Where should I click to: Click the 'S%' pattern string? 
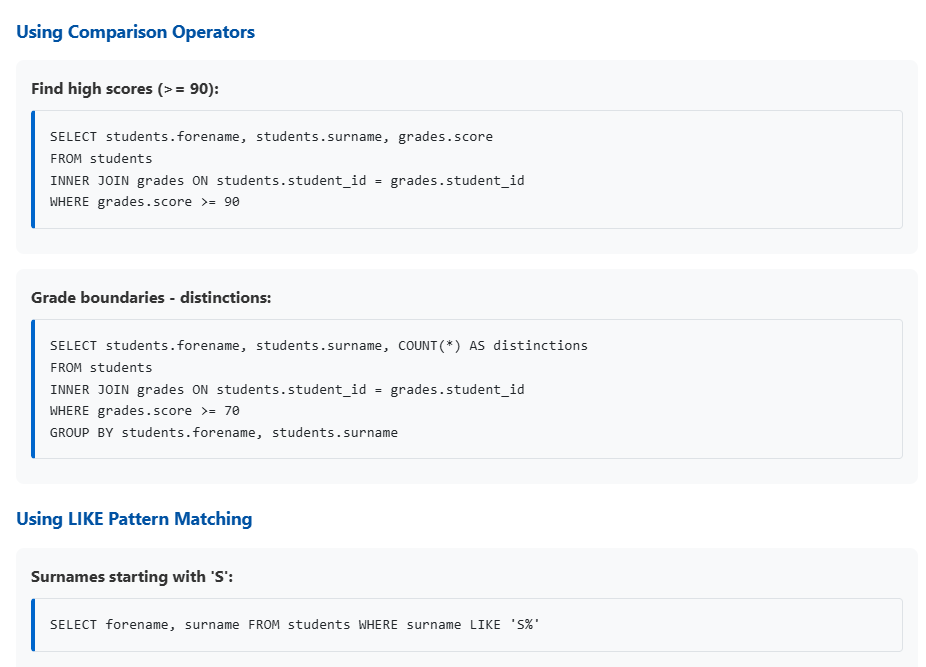click(x=524, y=625)
